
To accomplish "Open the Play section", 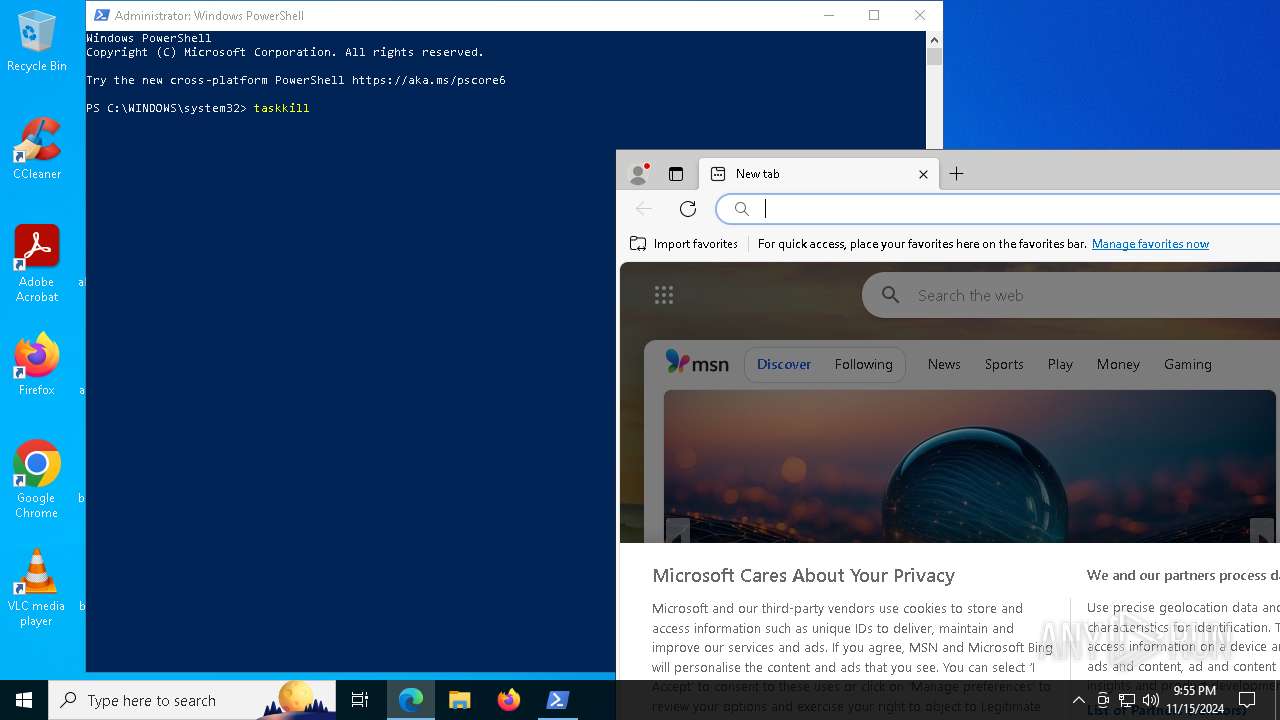I will pos(1060,364).
